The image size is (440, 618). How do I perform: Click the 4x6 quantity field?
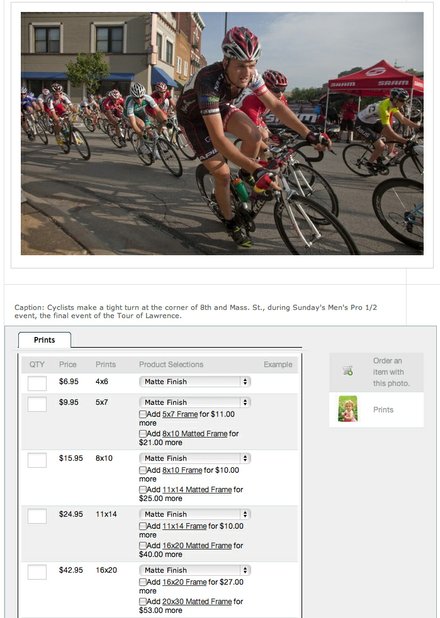click(37, 383)
